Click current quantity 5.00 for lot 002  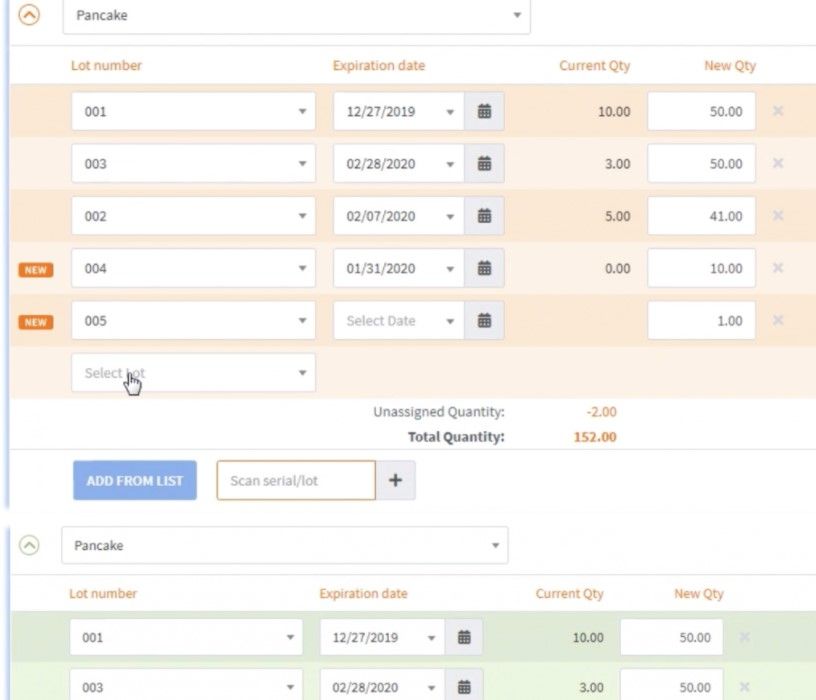coord(617,216)
